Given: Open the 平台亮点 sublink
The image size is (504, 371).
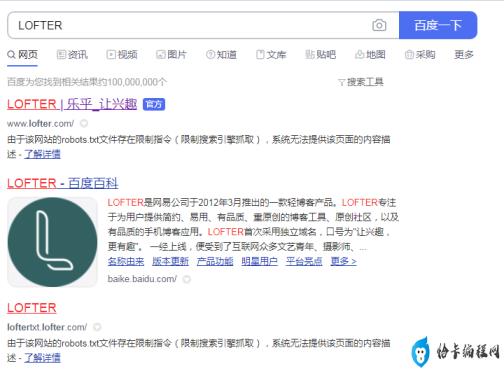Looking at the screenshot, I should click(304, 261).
